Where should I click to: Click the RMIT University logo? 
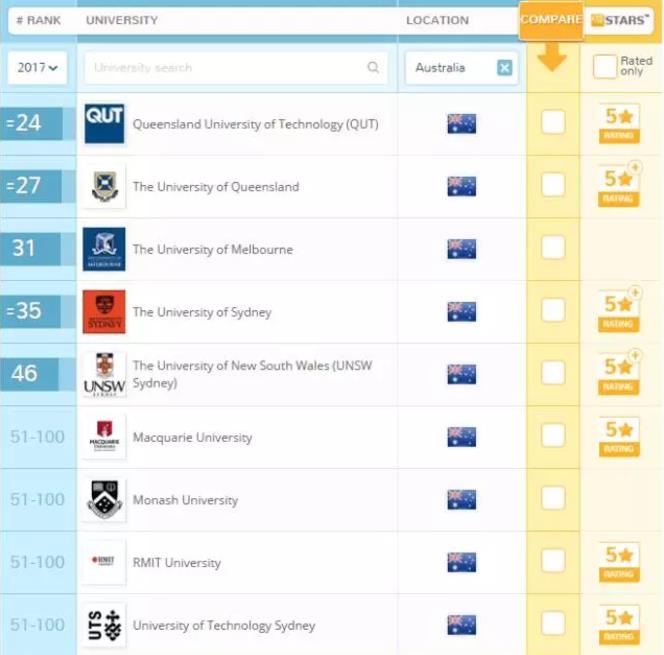coord(104,561)
